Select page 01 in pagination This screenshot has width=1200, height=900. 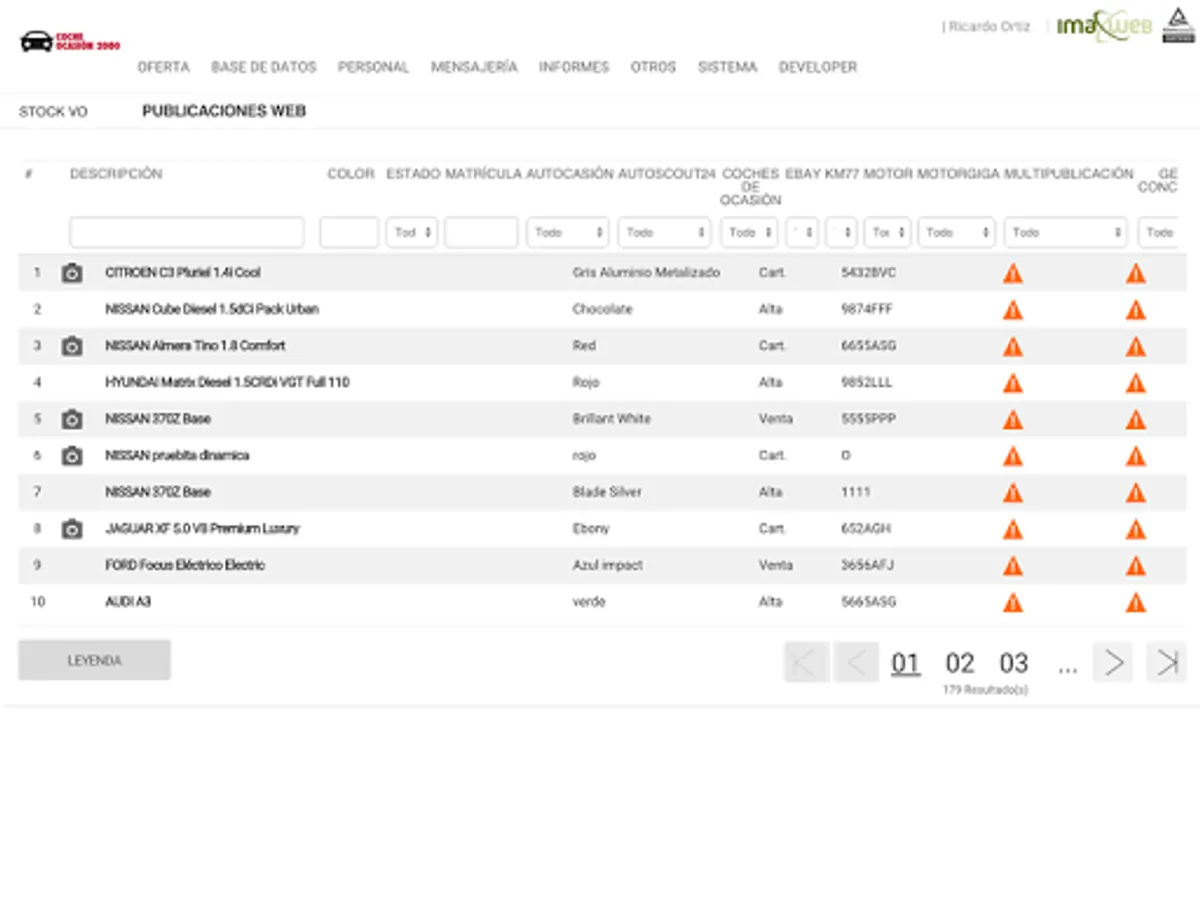tap(906, 663)
